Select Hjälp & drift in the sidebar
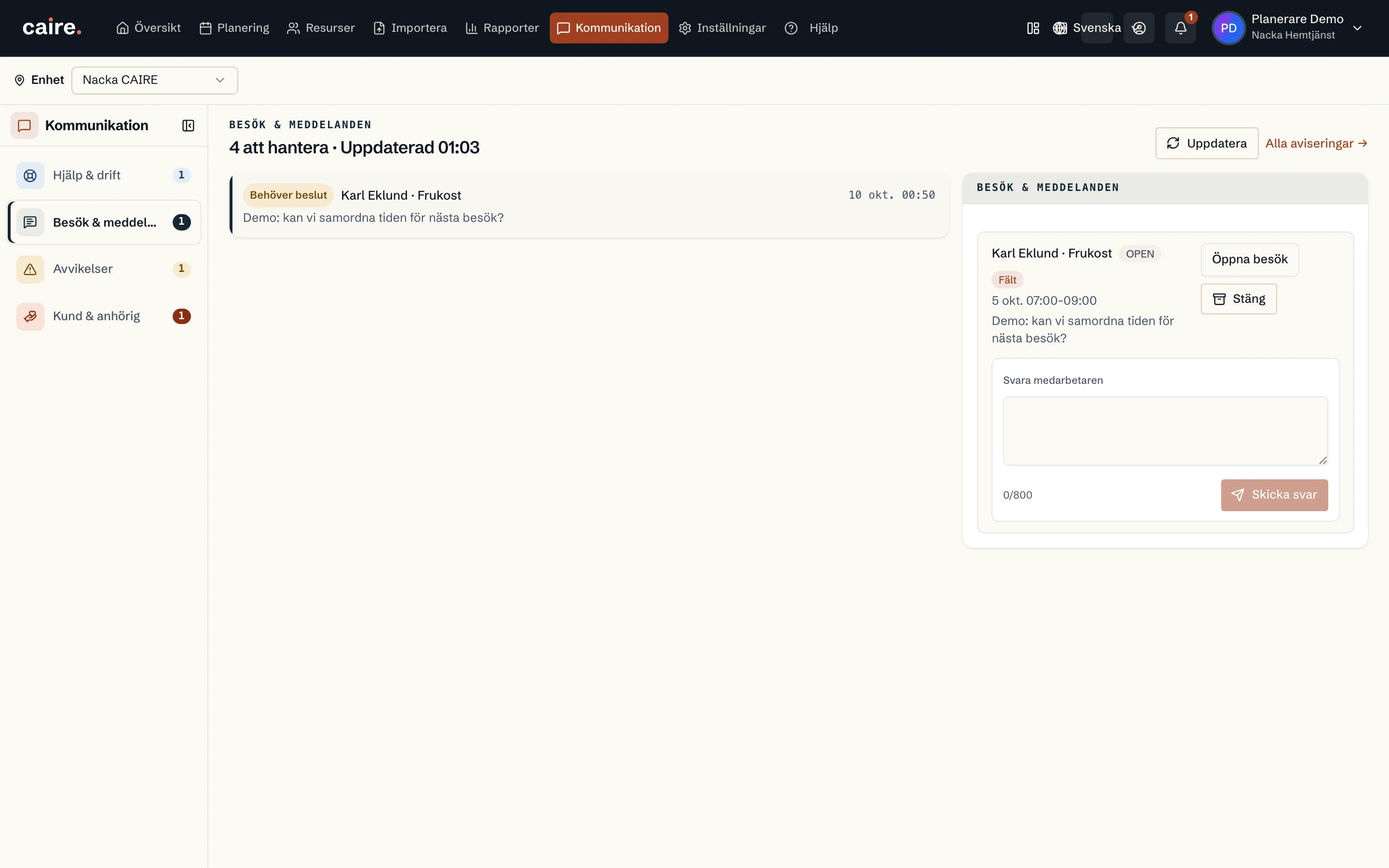The width and height of the screenshot is (1389, 868). [x=104, y=175]
